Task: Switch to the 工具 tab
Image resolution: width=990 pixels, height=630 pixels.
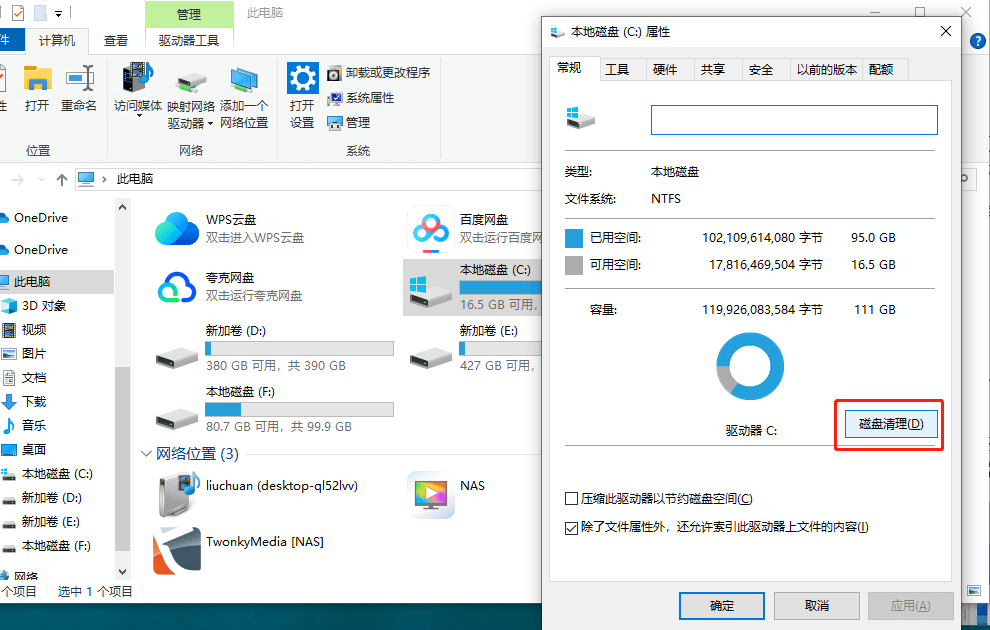Action: coord(620,69)
